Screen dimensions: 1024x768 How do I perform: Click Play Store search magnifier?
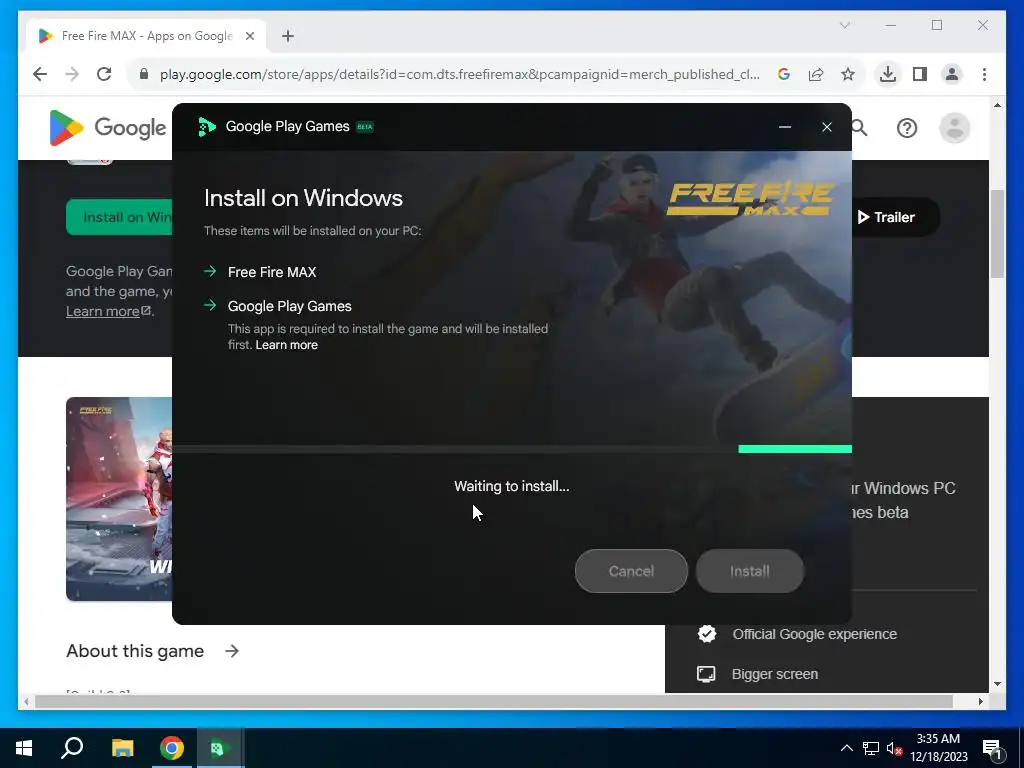860,128
